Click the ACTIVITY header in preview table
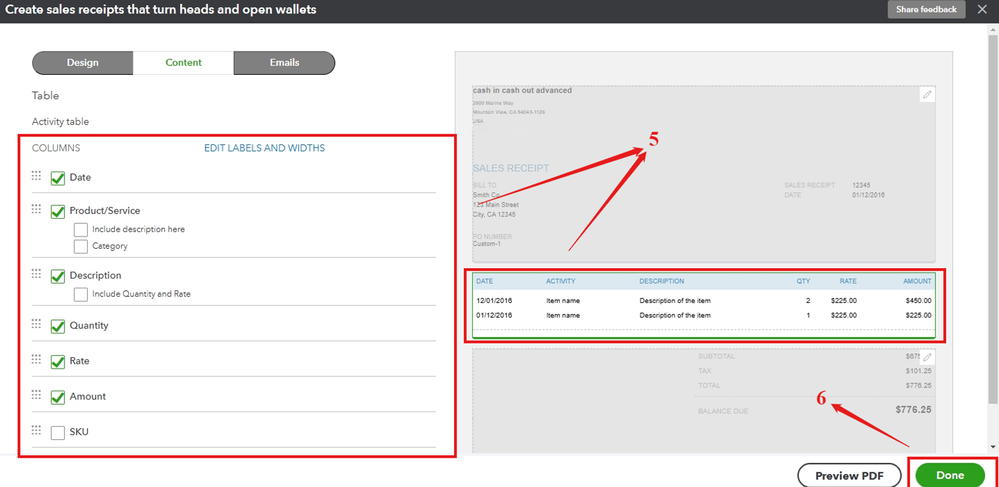999x487 pixels. click(x=561, y=281)
